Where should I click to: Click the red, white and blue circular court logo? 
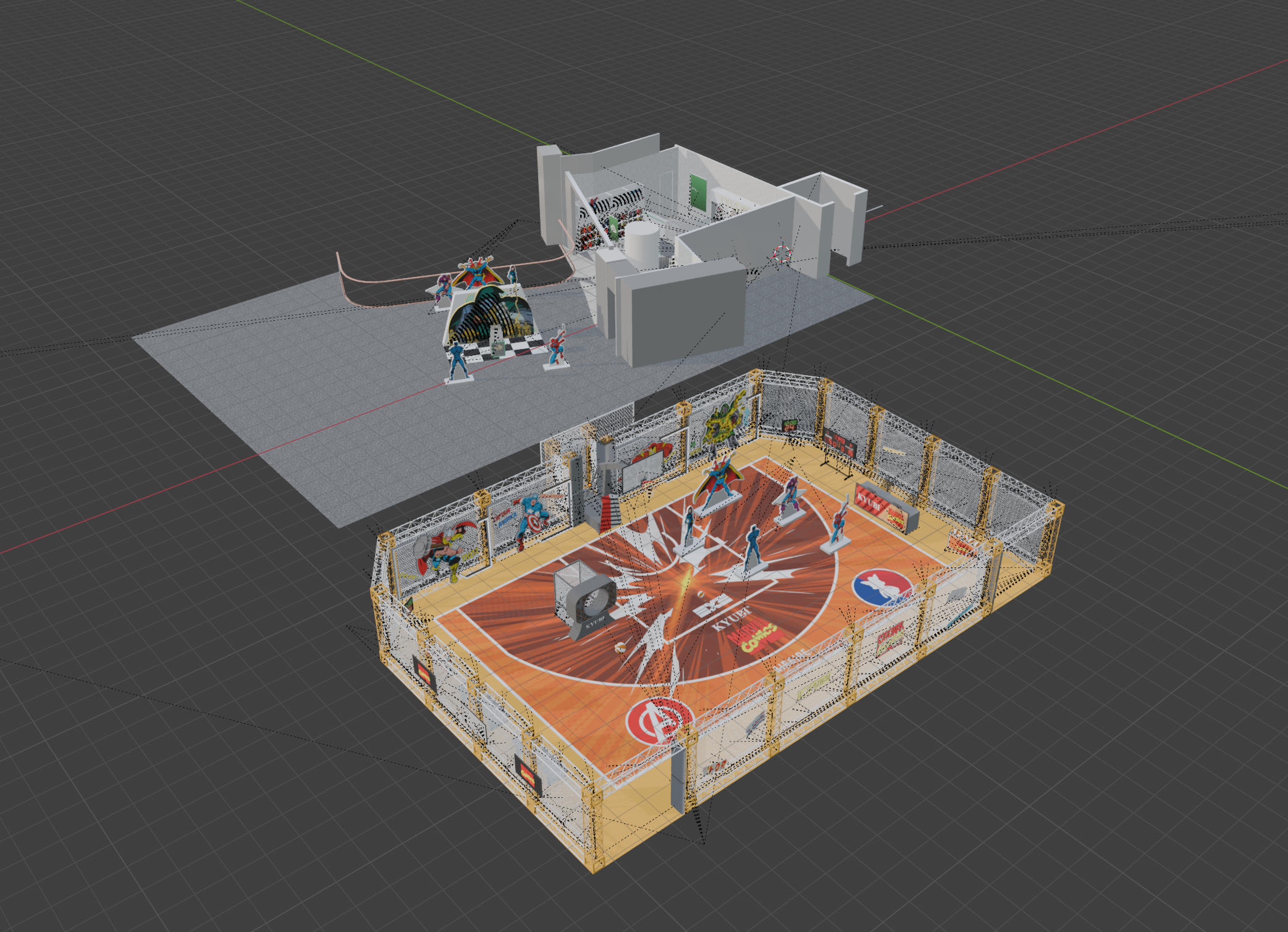pos(882,587)
